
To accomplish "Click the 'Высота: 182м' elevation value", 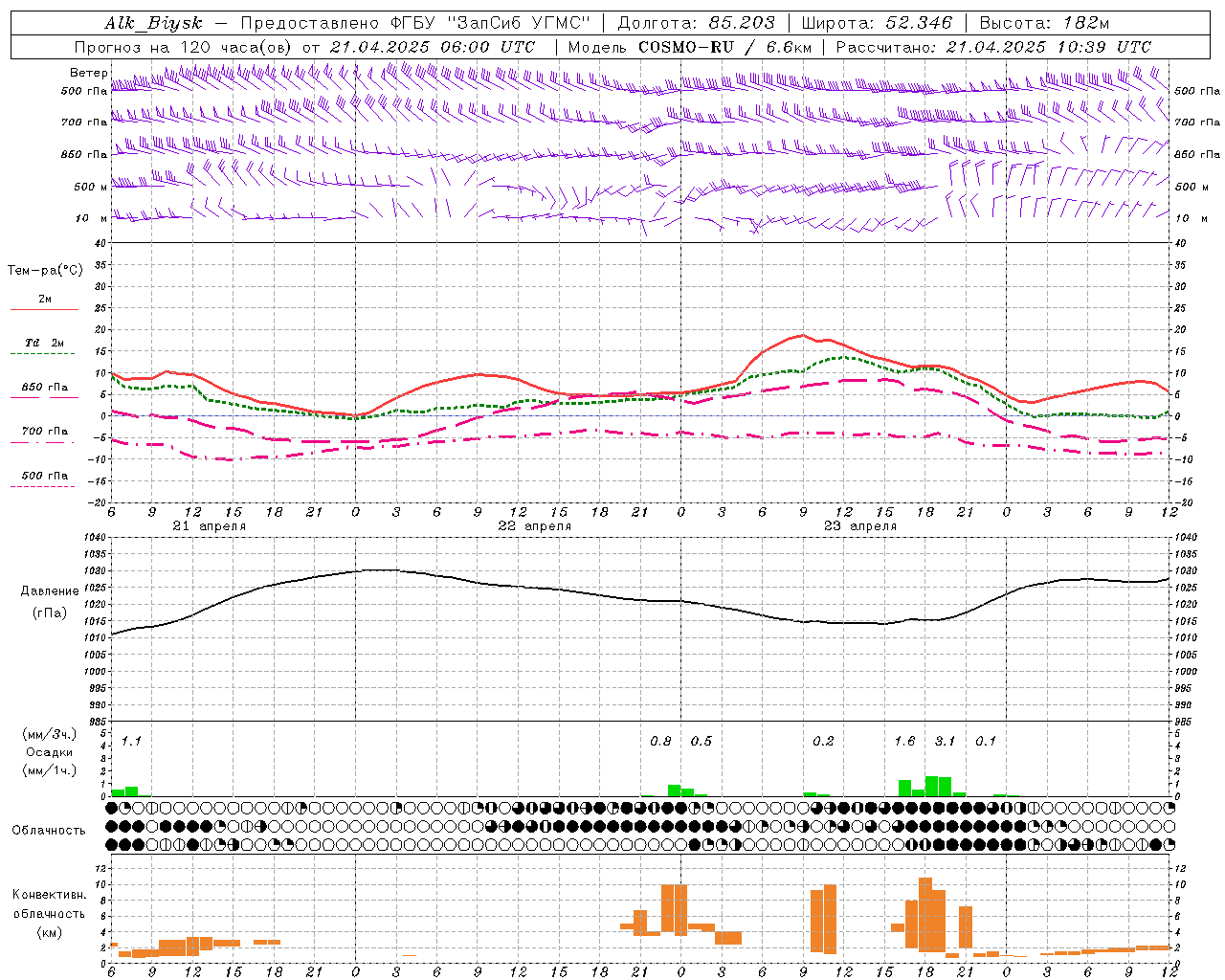I will [x=1045, y=24].
